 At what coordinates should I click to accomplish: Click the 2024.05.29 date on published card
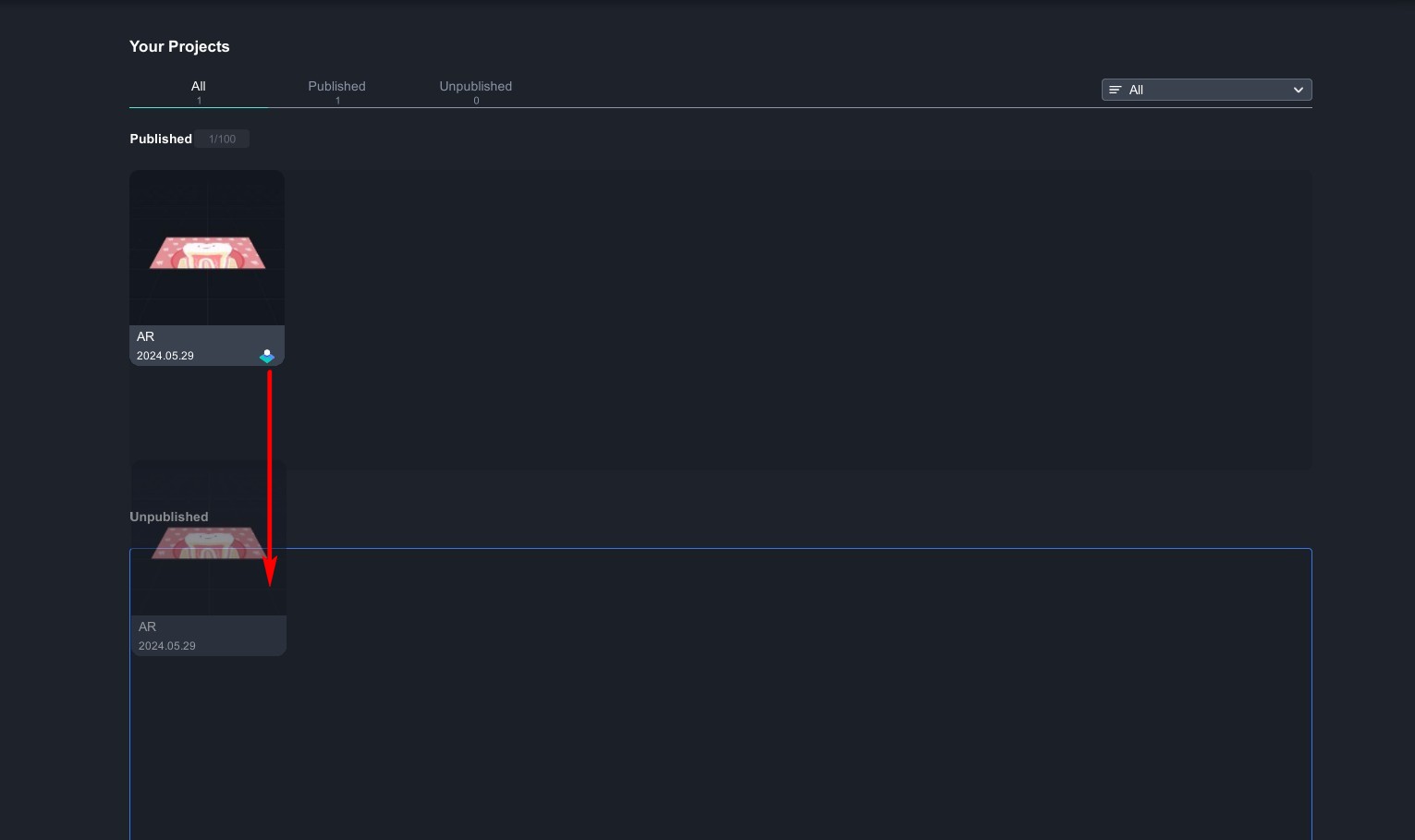(165, 356)
